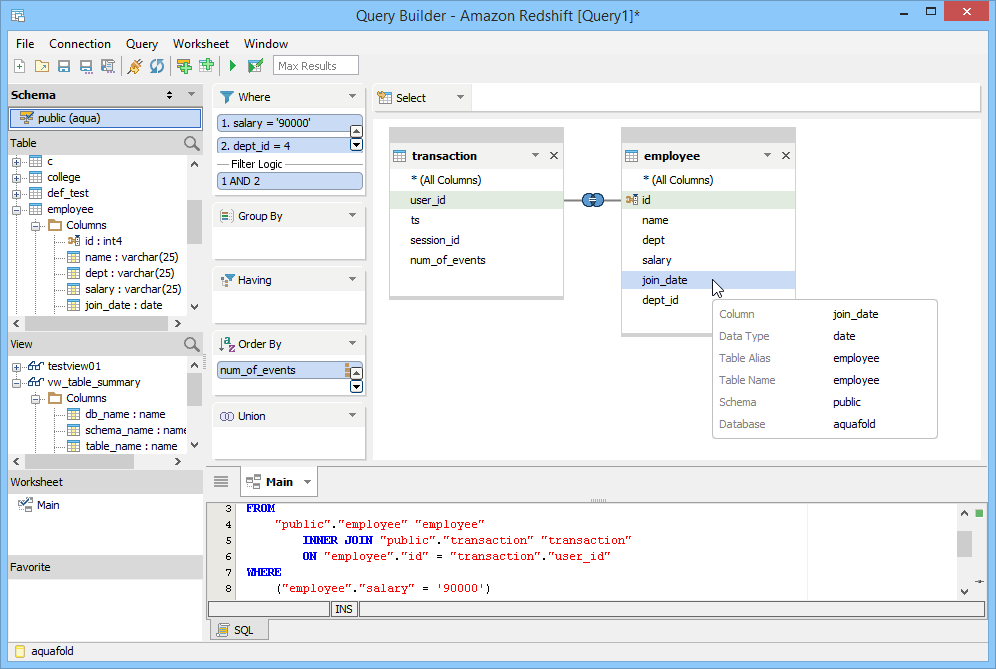This screenshot has height=669, width=996.
Task: Open the Schema panel dropdown arrow
Action: click(191, 94)
